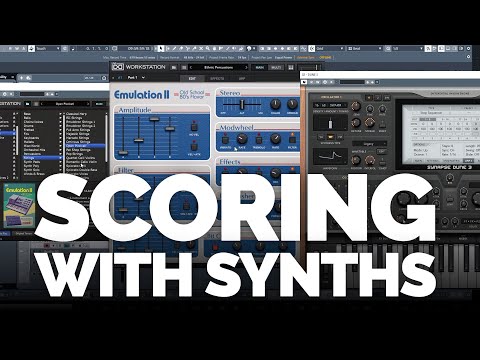Open folder icon in left UVI browser header
Image resolution: width=480 pixels, height=360 pixels.
28,104
